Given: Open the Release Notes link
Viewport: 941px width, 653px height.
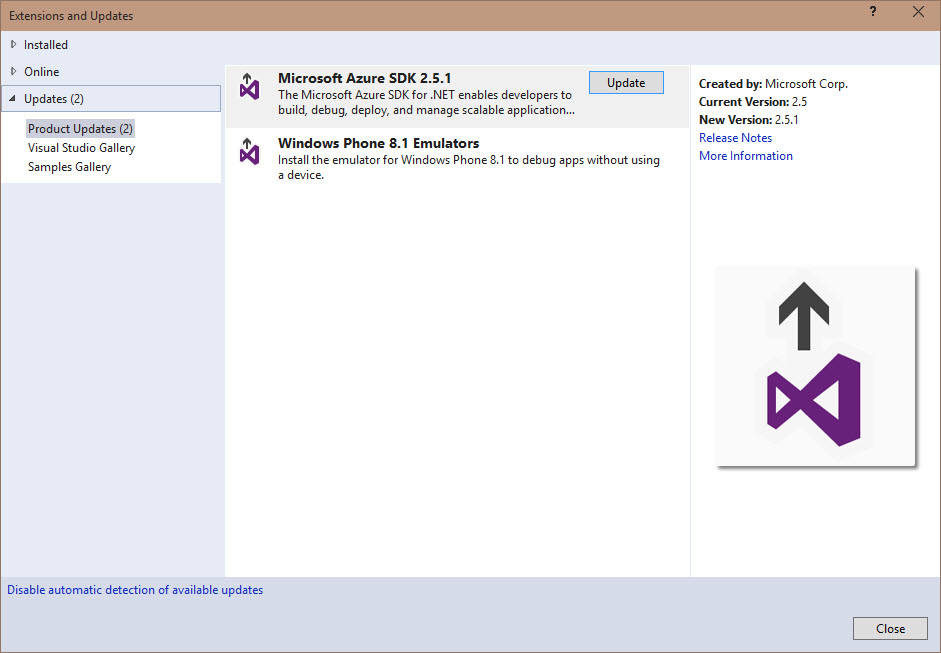Looking at the screenshot, I should click(x=735, y=137).
